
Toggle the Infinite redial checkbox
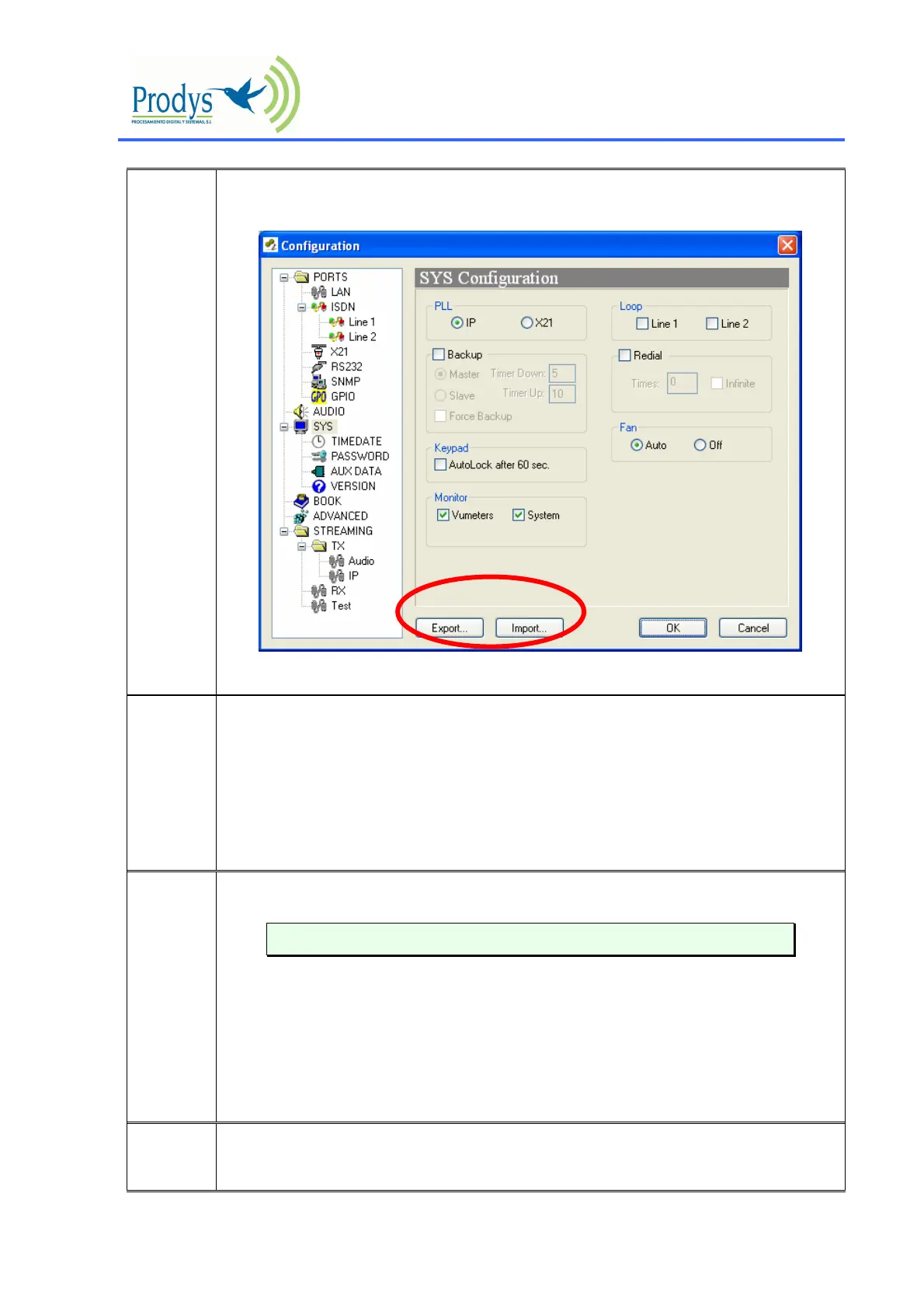[x=717, y=384]
